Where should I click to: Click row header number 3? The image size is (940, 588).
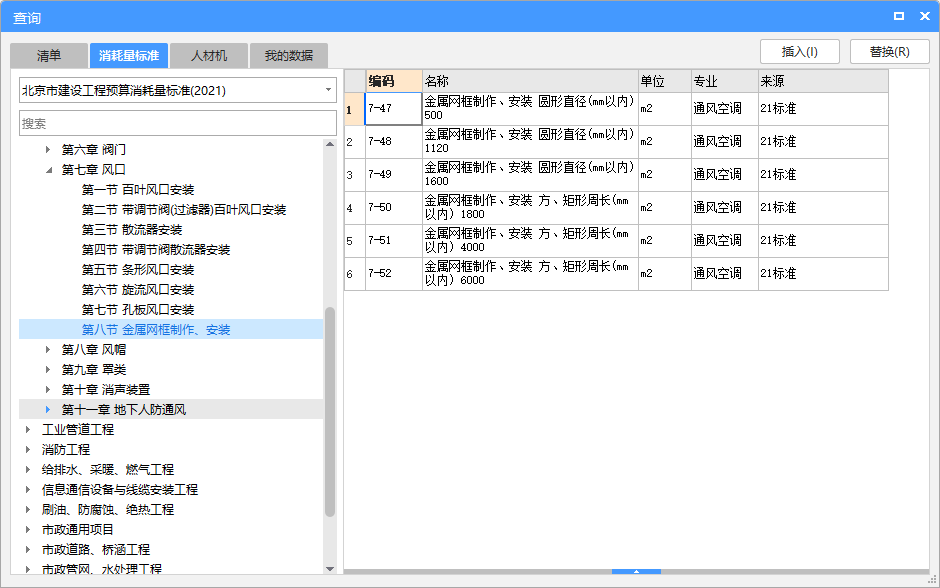click(354, 174)
